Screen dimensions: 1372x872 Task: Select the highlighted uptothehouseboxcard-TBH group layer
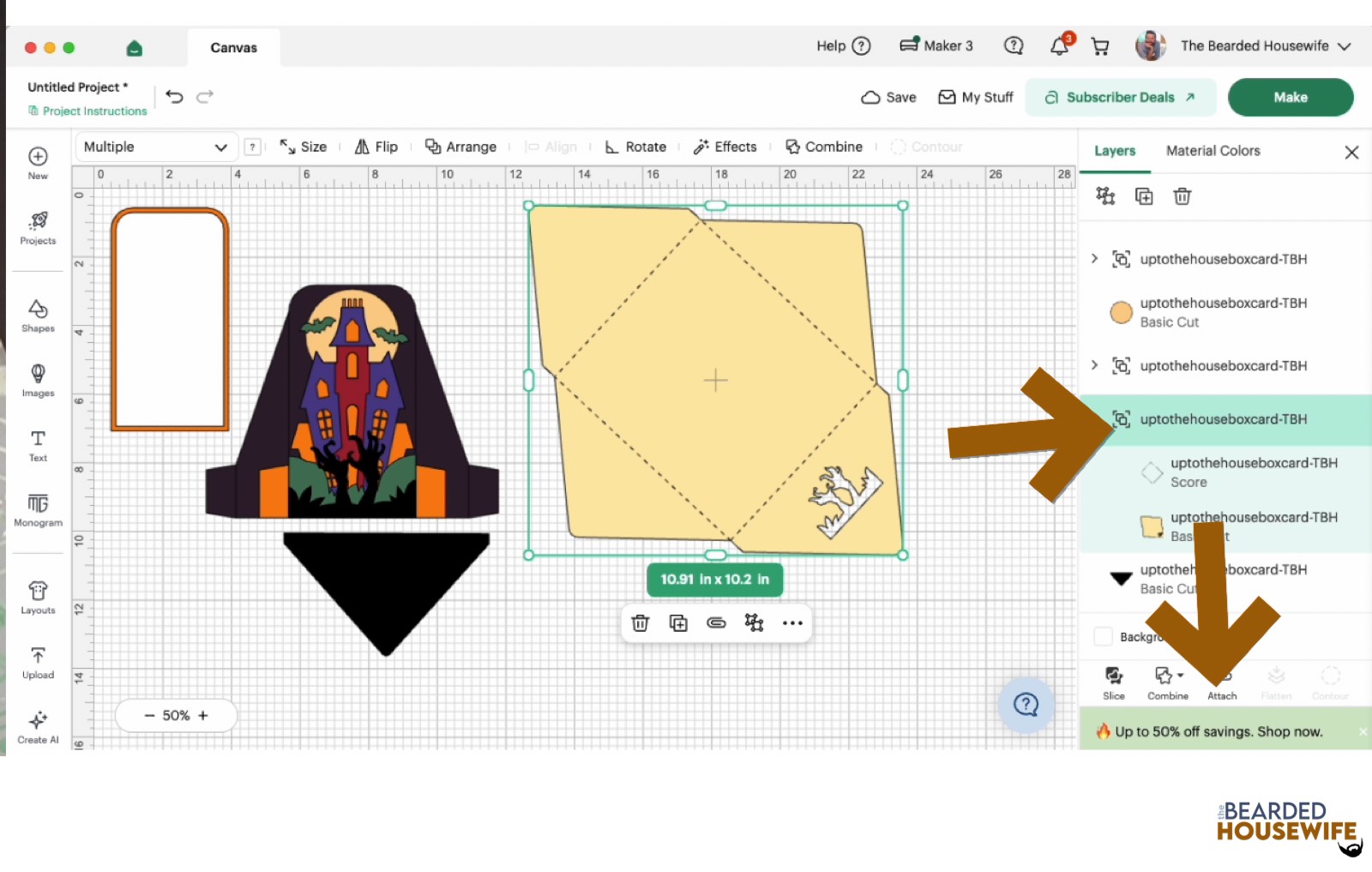pos(1225,419)
